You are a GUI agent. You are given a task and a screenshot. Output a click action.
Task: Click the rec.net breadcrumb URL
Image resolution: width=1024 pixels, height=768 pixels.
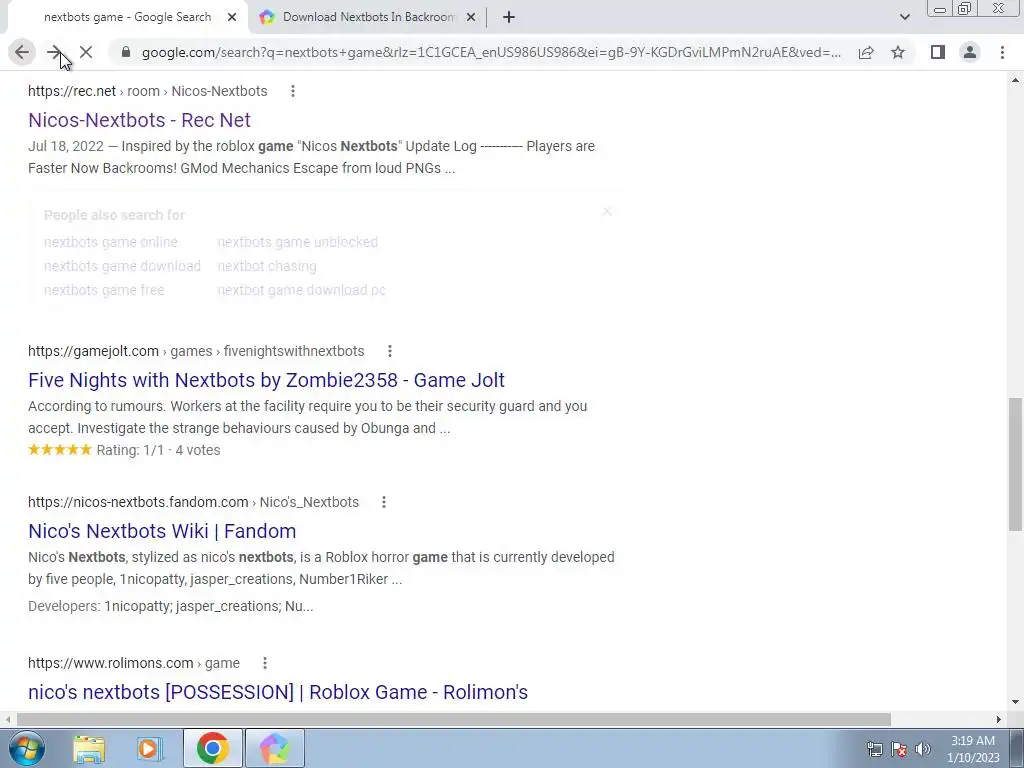148,91
